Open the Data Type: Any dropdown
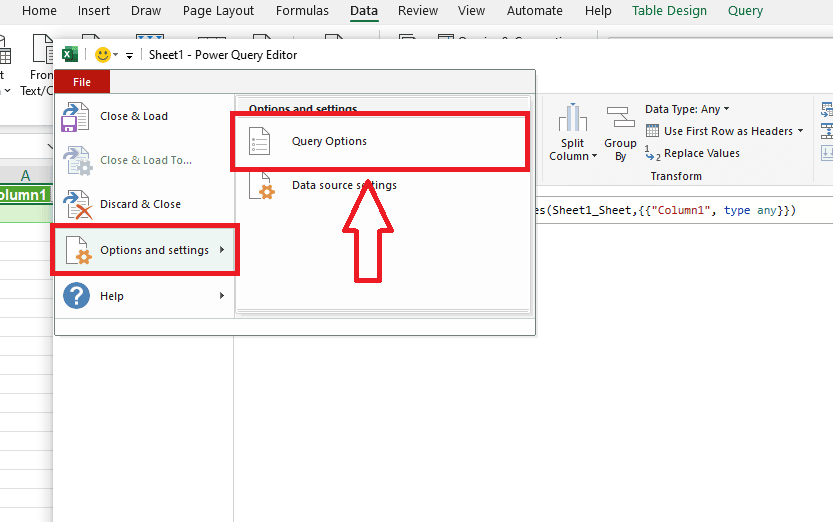Screen dimensions: 833x522 click(687, 109)
